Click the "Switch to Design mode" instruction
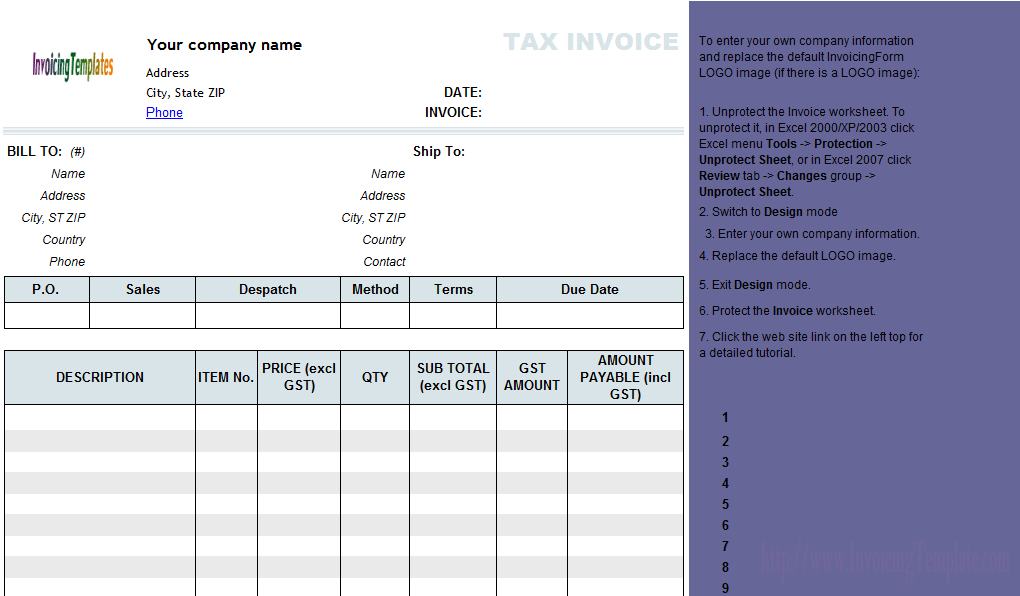 [x=768, y=212]
